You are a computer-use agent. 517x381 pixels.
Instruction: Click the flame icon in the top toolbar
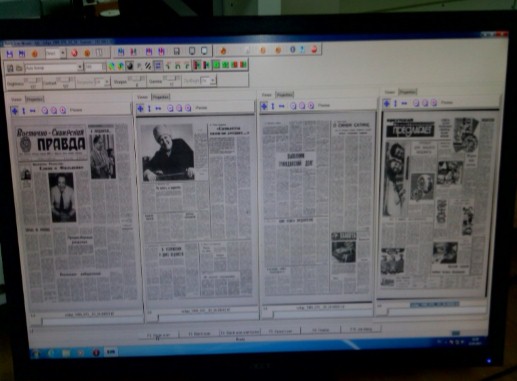tap(223, 51)
